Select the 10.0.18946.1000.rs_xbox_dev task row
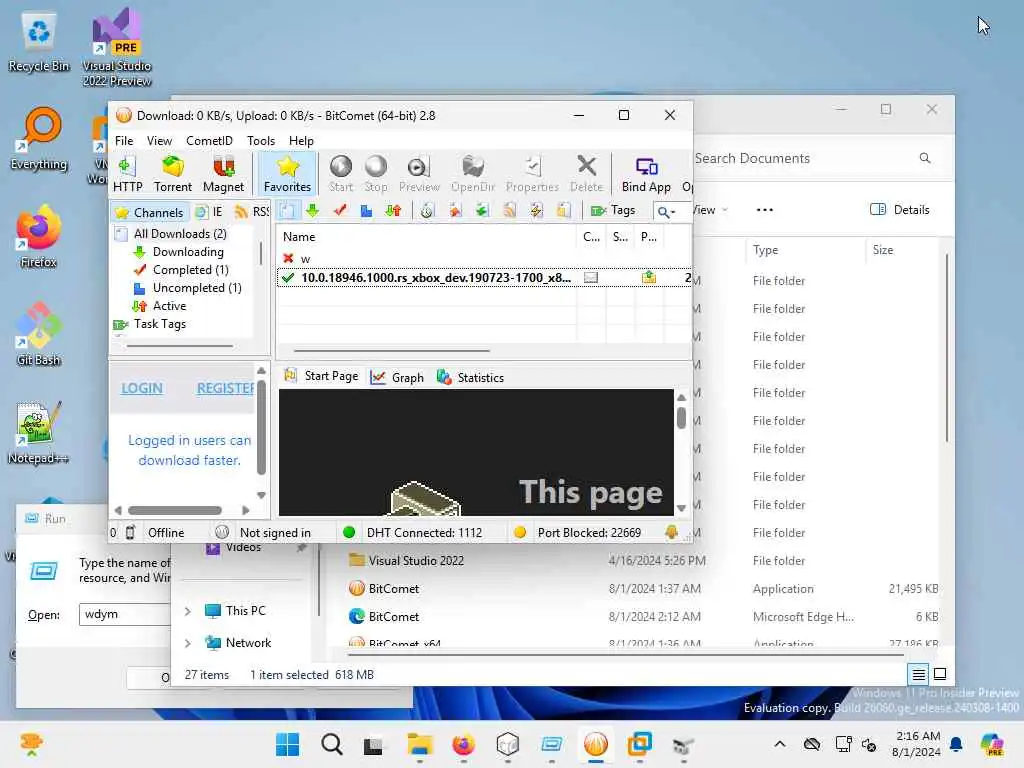Viewport: 1024px width, 768px height. pos(483,278)
